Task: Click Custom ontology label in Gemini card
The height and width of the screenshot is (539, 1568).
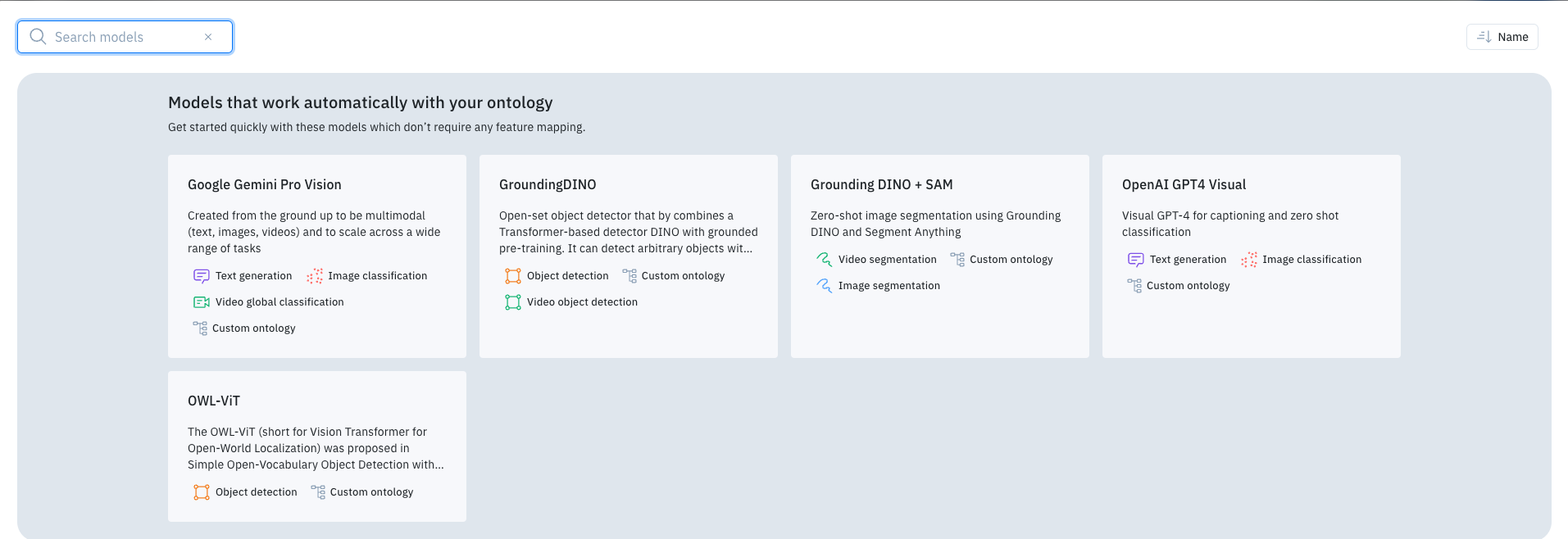Action: (253, 328)
